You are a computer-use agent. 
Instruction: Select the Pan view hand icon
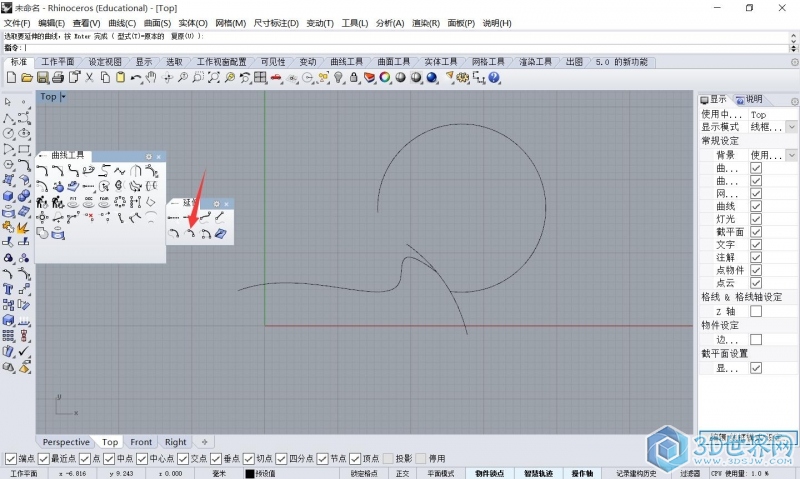[151, 77]
